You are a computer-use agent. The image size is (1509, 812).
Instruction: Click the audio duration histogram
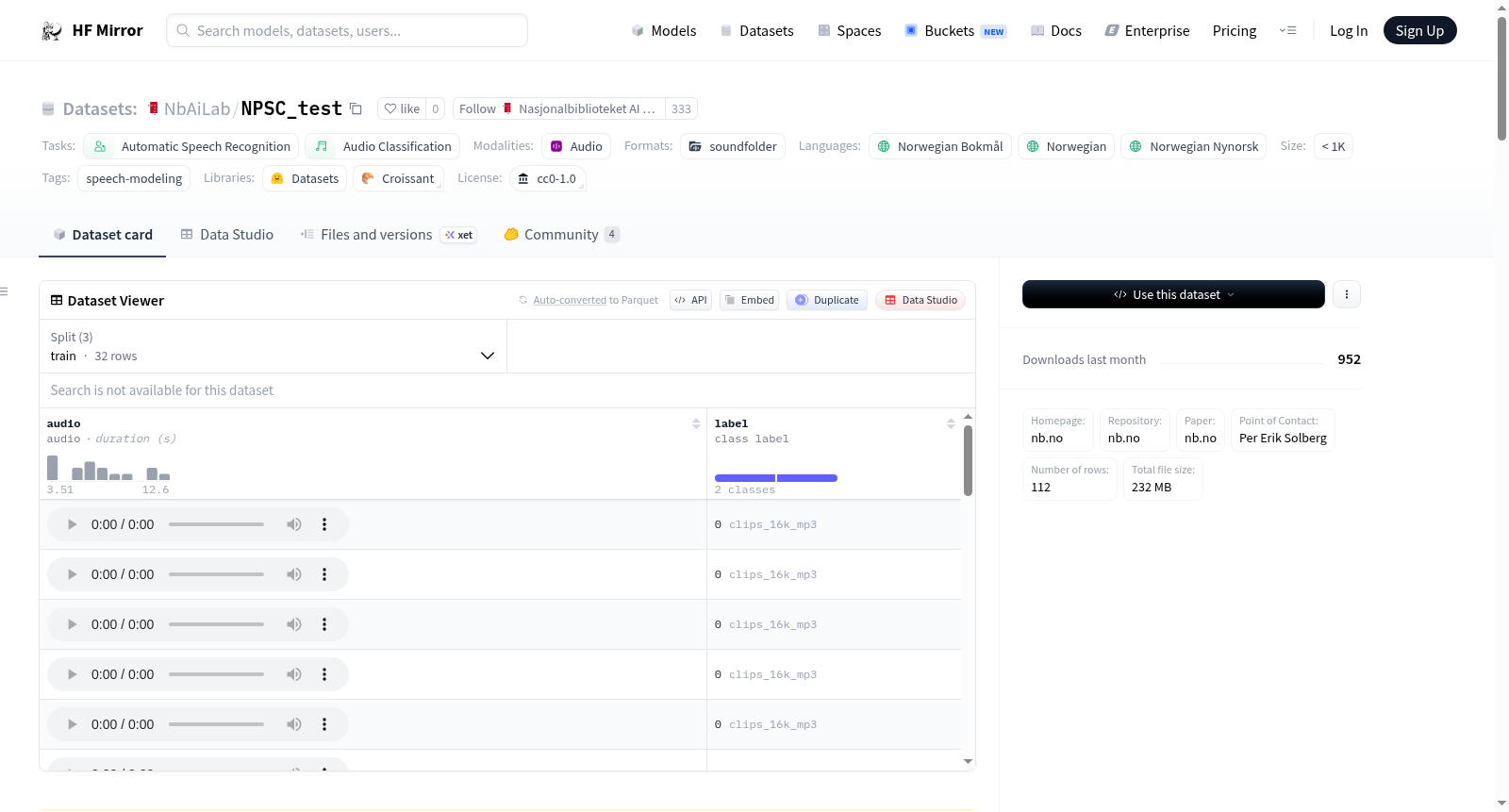(108, 468)
